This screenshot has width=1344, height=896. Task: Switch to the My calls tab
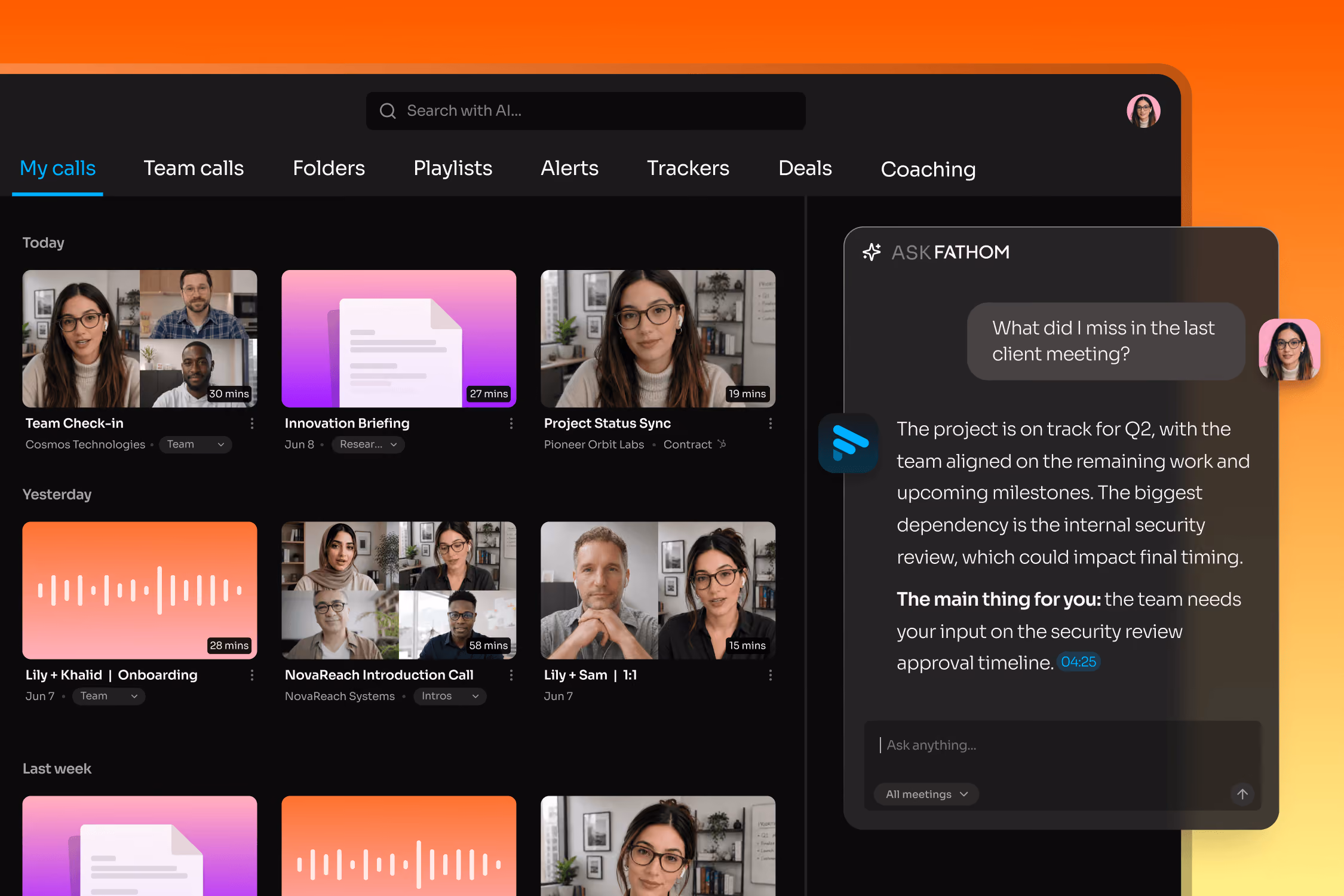coord(58,168)
